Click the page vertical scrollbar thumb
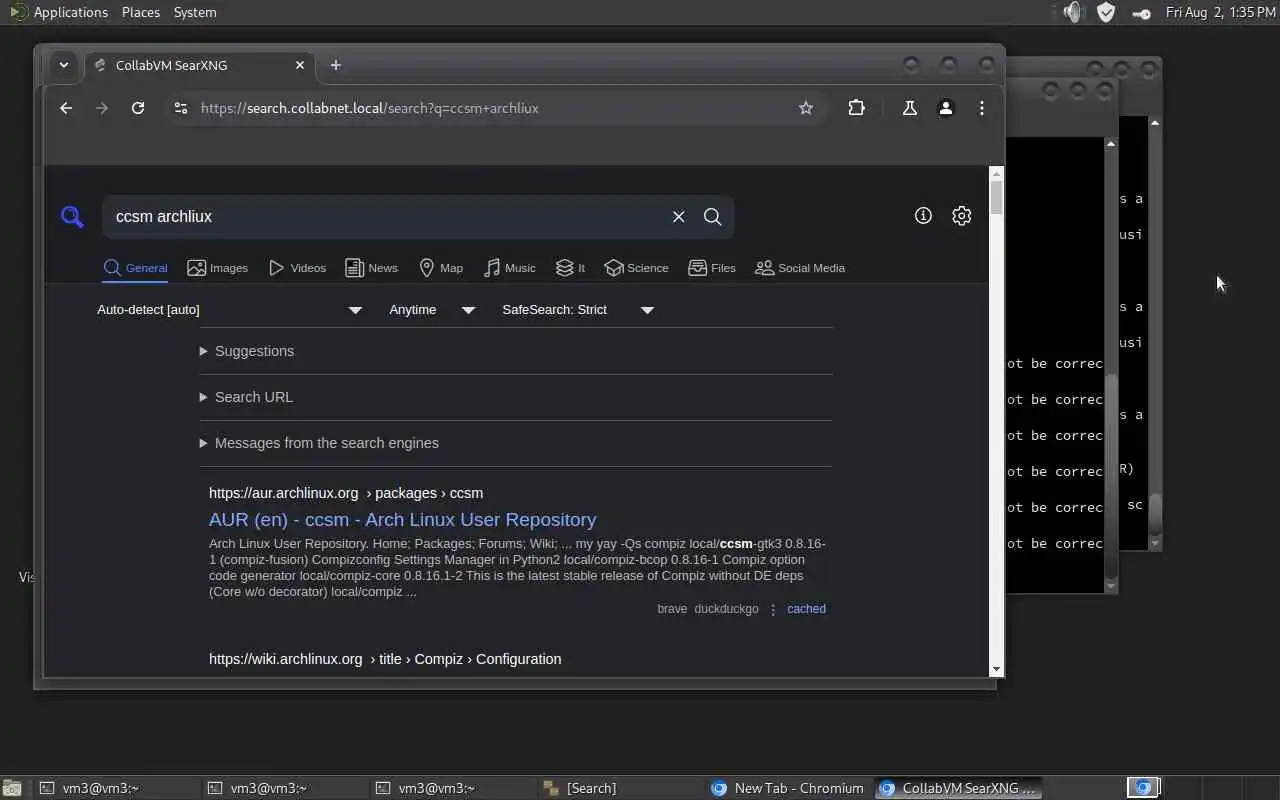Screen dimensions: 1280x800 click(x=996, y=197)
